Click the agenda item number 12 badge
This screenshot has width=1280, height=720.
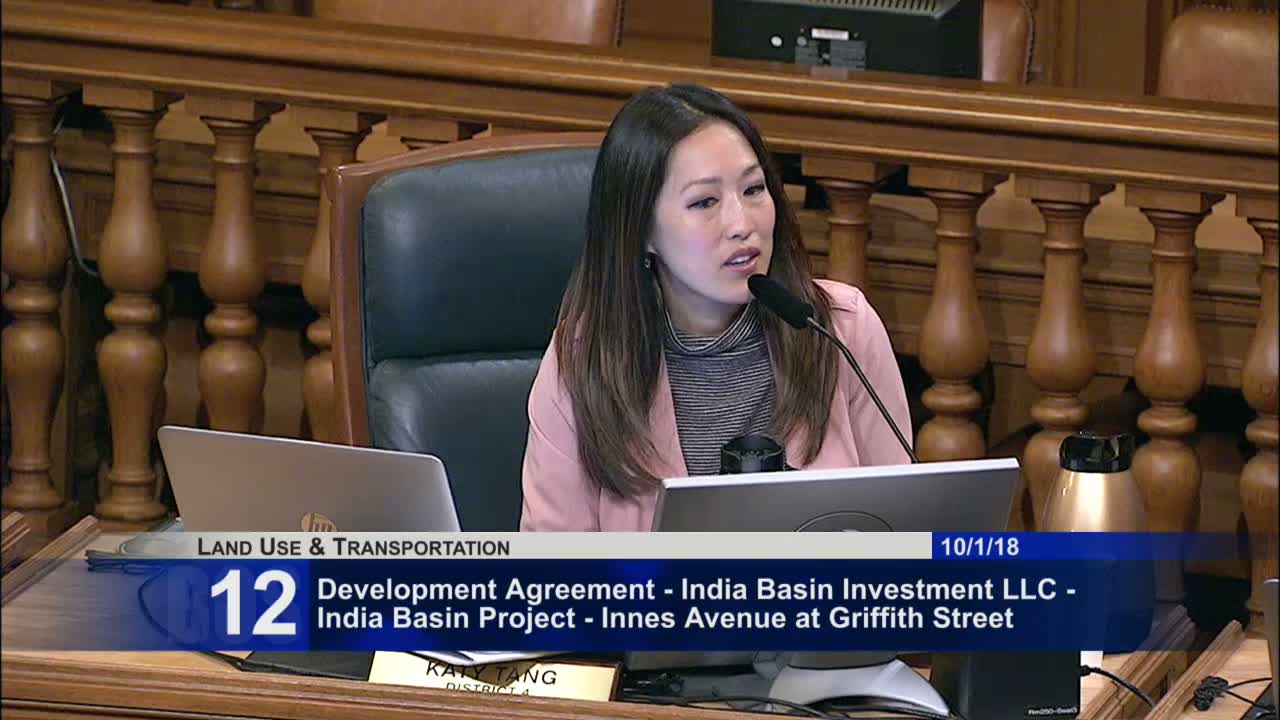(x=253, y=603)
